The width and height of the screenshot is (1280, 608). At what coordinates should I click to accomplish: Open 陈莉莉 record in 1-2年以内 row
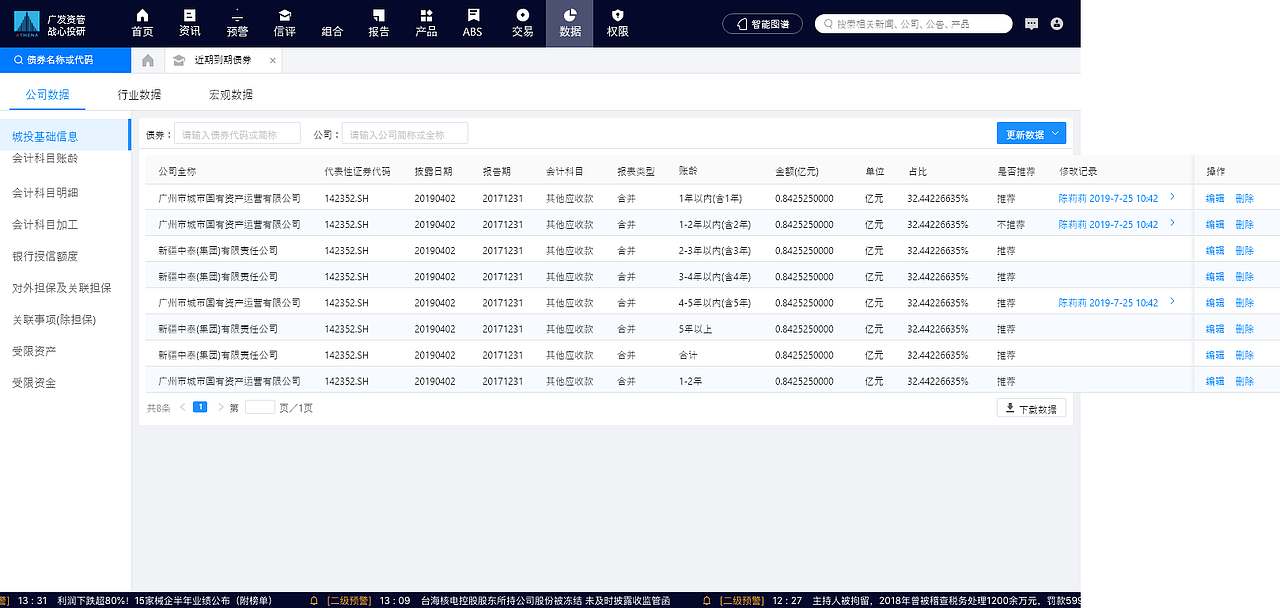pos(1108,225)
